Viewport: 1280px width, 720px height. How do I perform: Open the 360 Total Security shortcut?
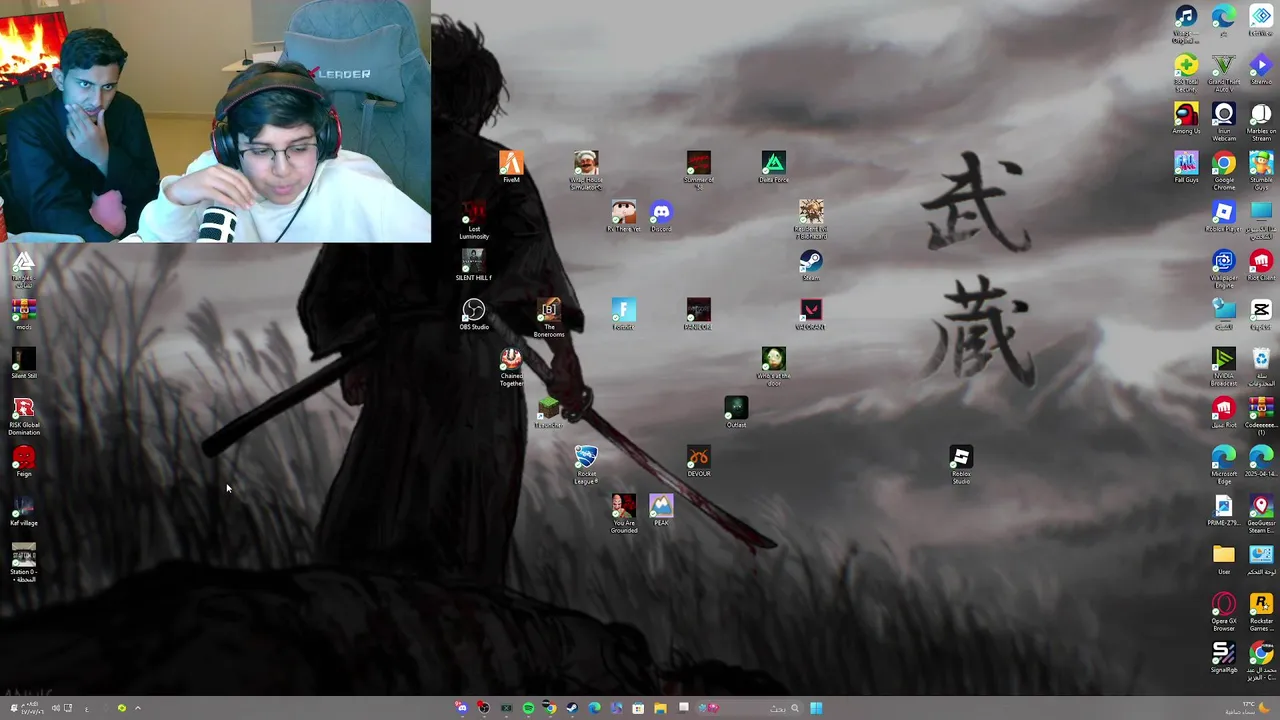click(x=1186, y=72)
